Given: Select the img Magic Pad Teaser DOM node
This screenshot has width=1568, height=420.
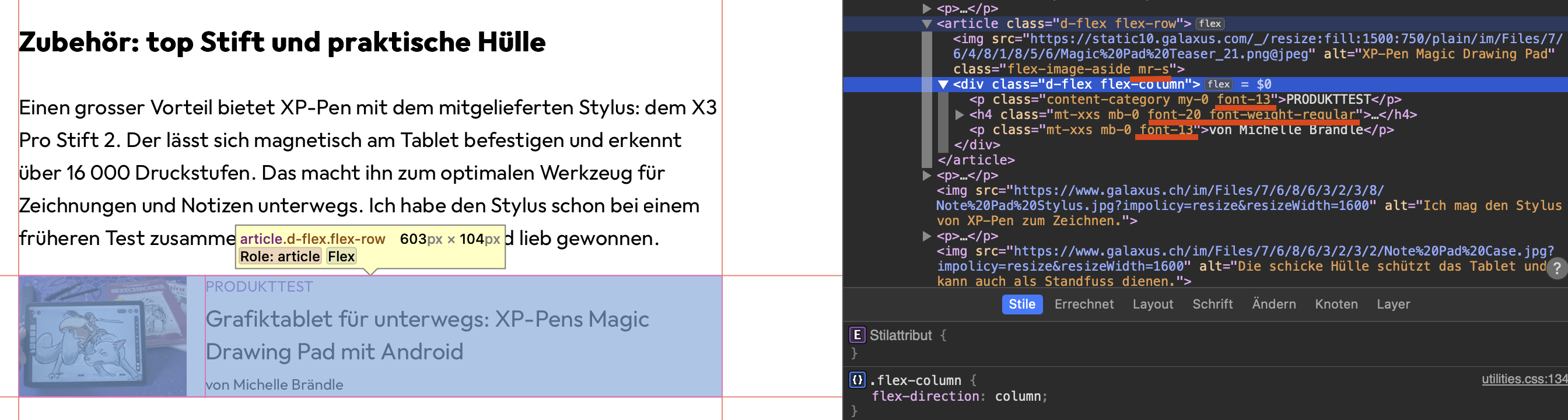Looking at the screenshot, I should coord(1258,54).
